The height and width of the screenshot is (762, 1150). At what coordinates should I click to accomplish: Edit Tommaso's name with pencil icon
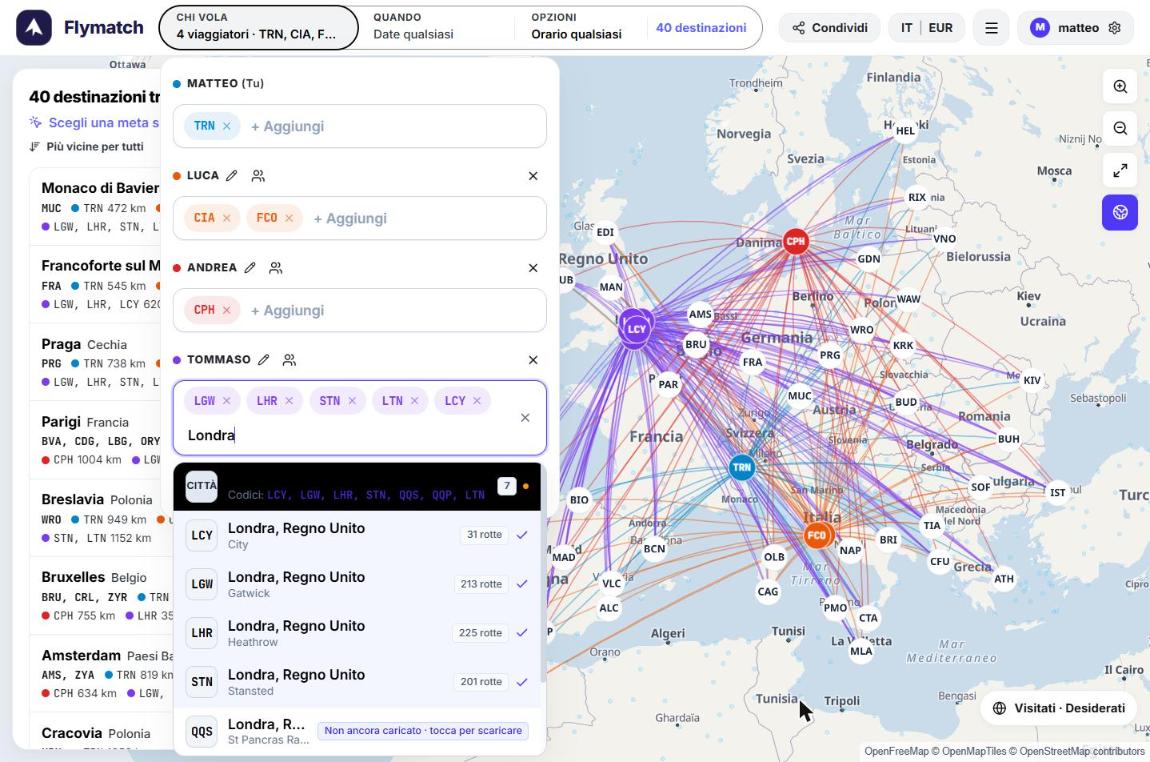coord(264,359)
